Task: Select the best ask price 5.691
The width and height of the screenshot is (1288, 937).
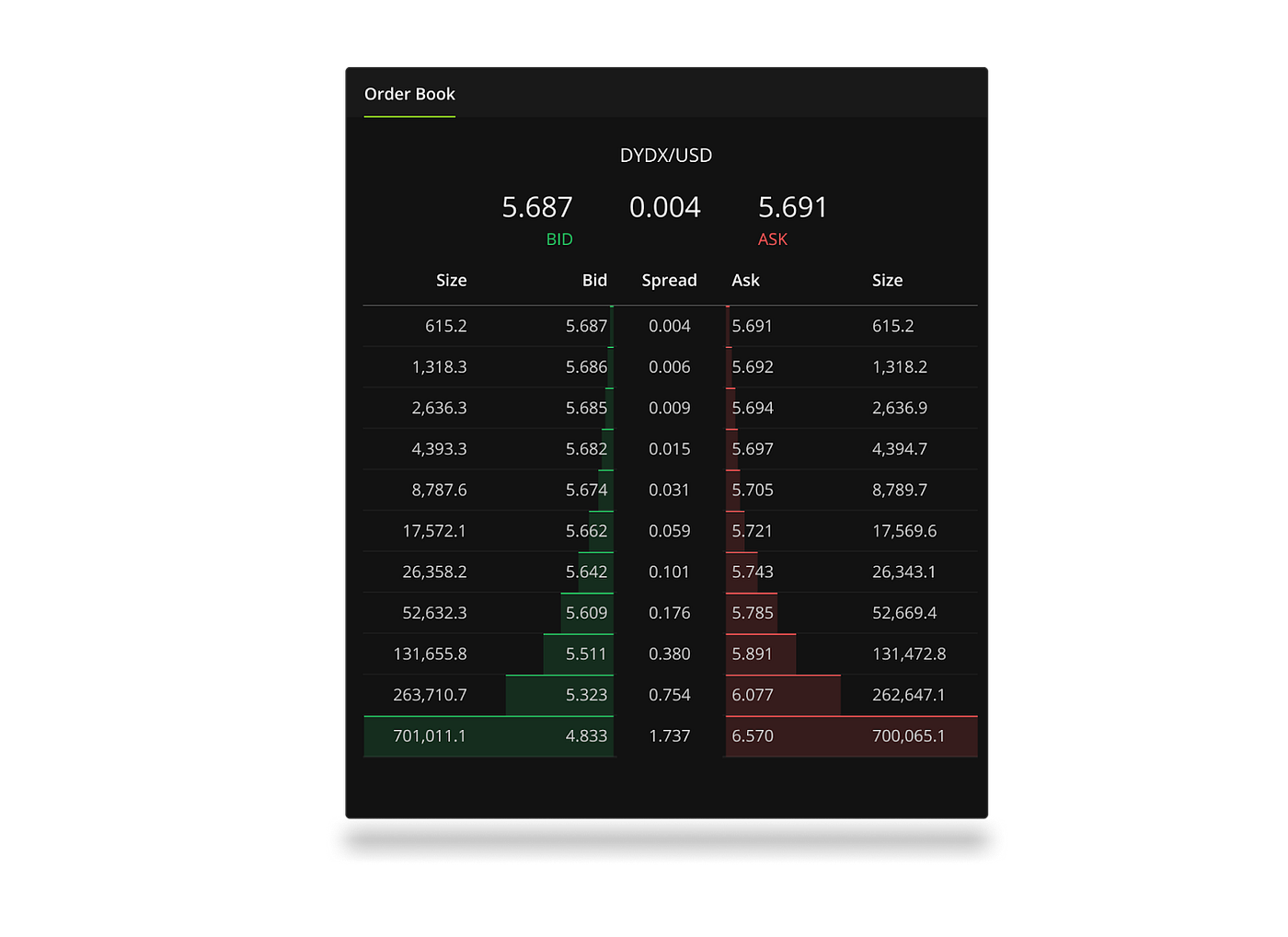Action: click(792, 206)
